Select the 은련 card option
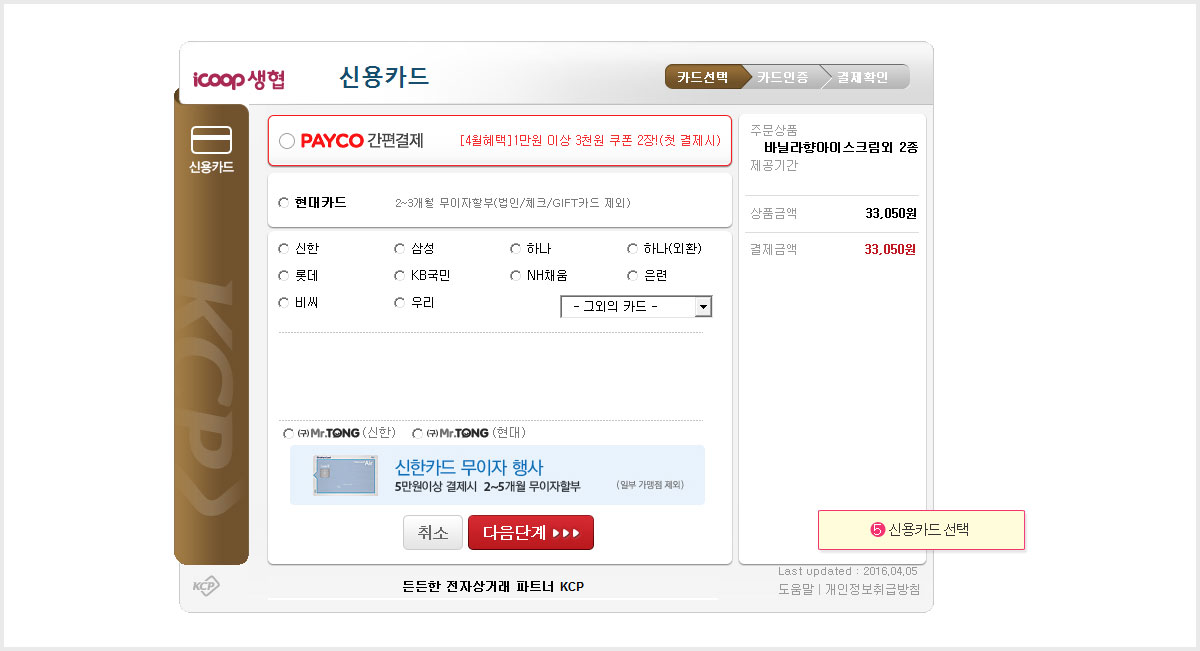 [632, 275]
